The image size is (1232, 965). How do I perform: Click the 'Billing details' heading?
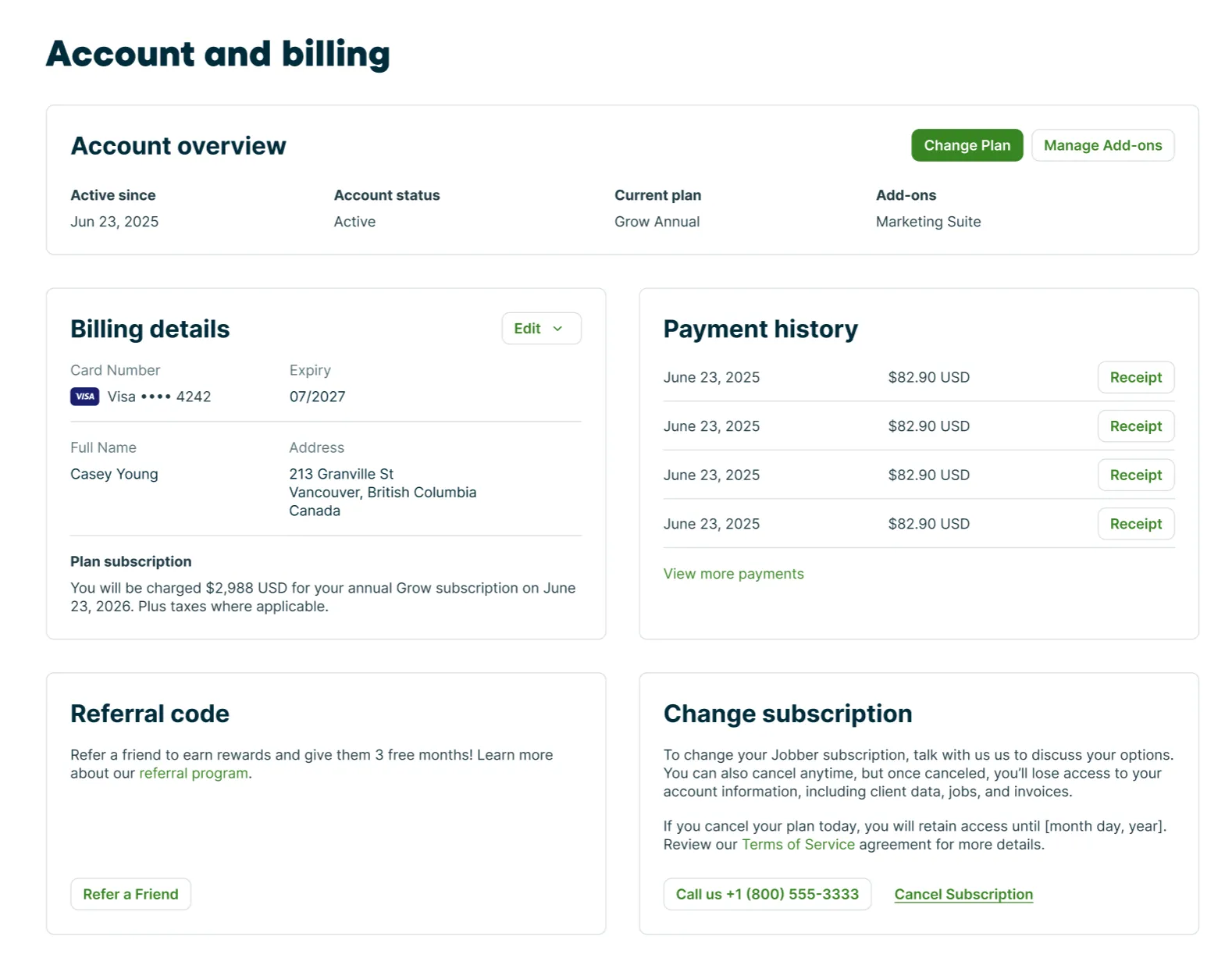(x=150, y=329)
